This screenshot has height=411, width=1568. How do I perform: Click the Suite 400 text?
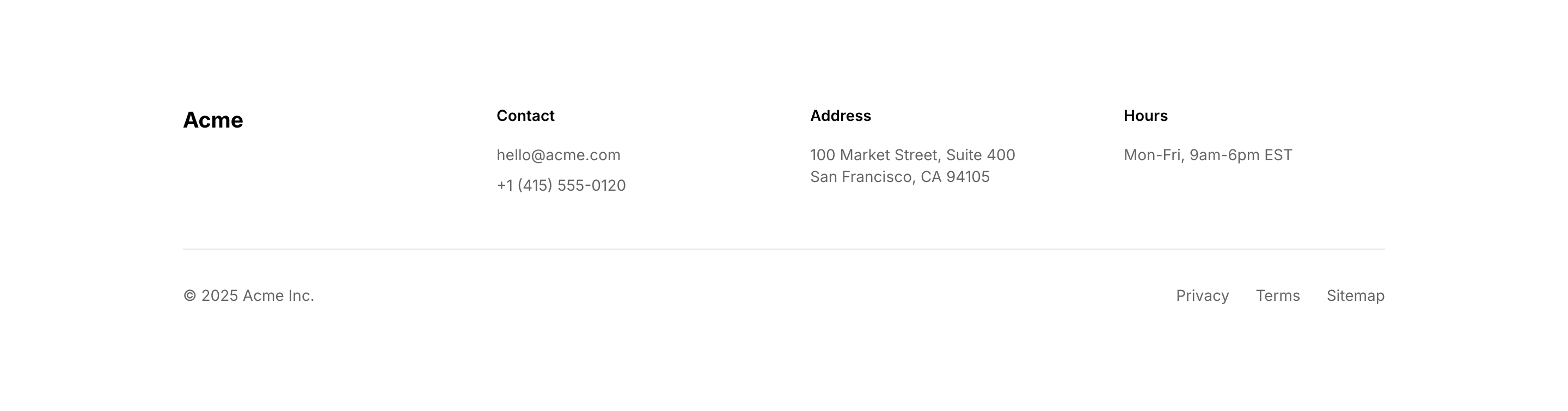[x=980, y=155]
